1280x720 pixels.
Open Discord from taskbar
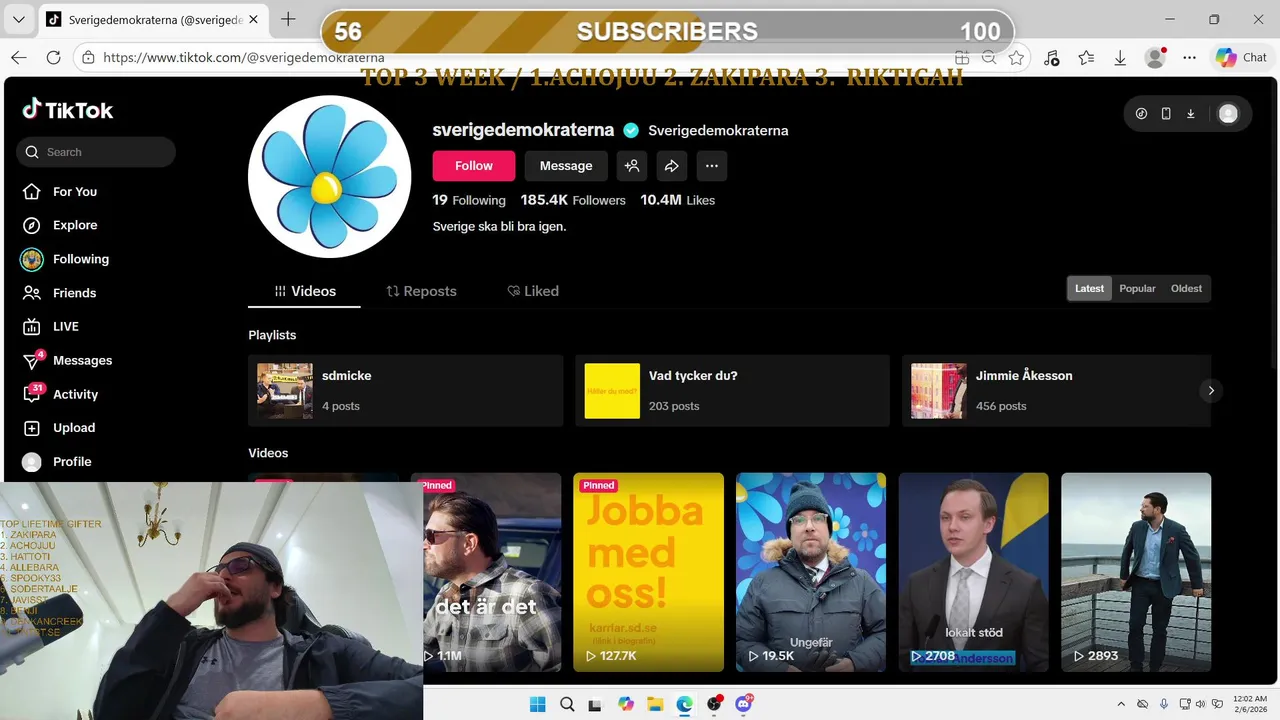coord(743,704)
